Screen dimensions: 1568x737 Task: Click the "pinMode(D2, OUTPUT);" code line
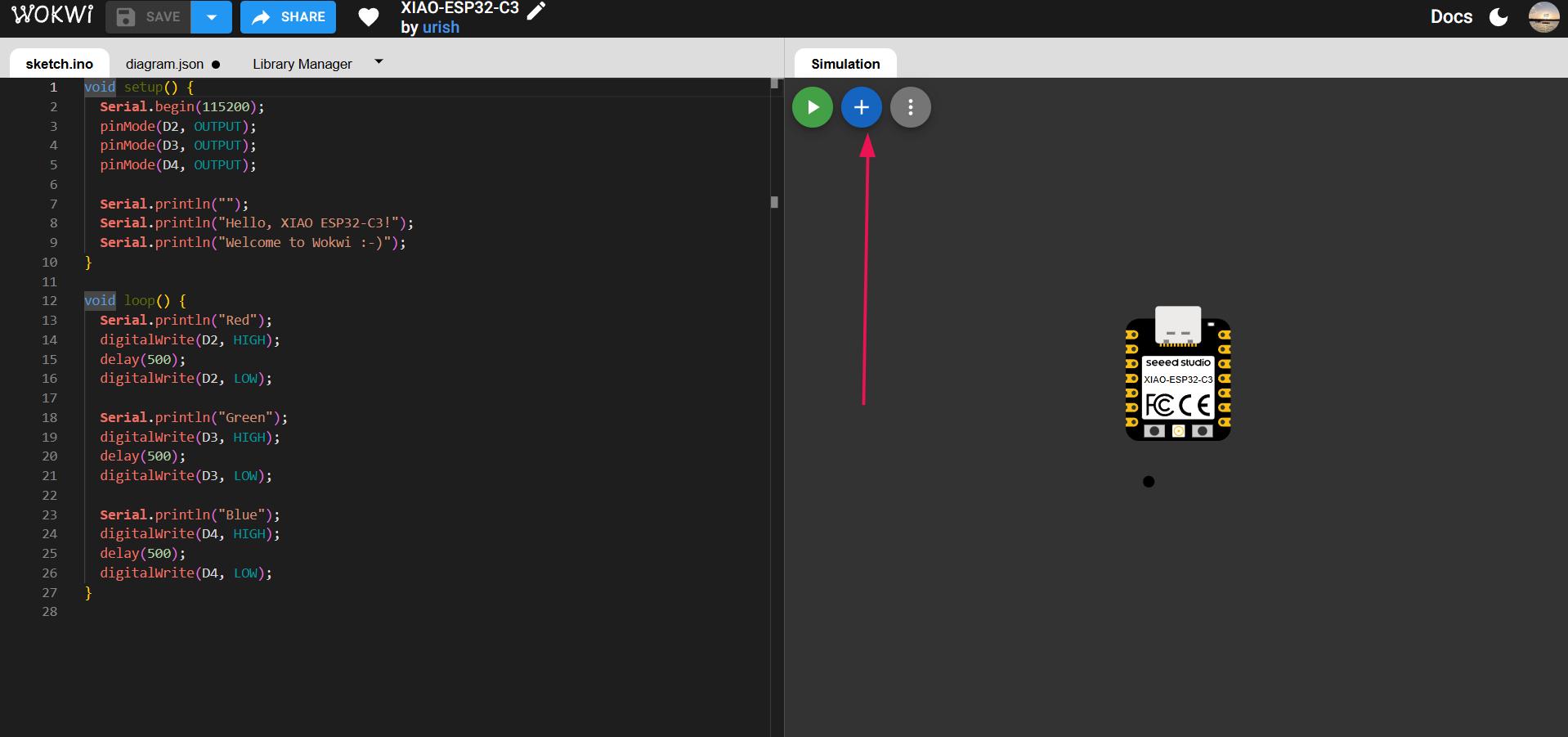[x=178, y=126]
